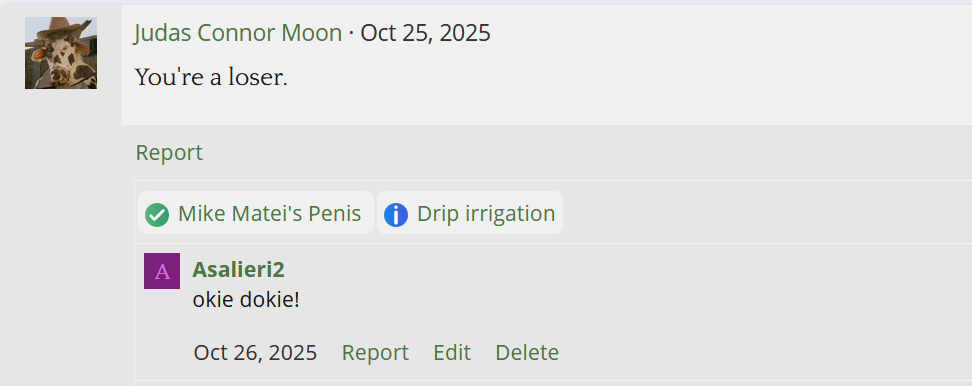Viewport: 972px width, 386px height.
Task: Click the Oct 25, 2025 post date
Action: pyautogui.click(x=425, y=33)
